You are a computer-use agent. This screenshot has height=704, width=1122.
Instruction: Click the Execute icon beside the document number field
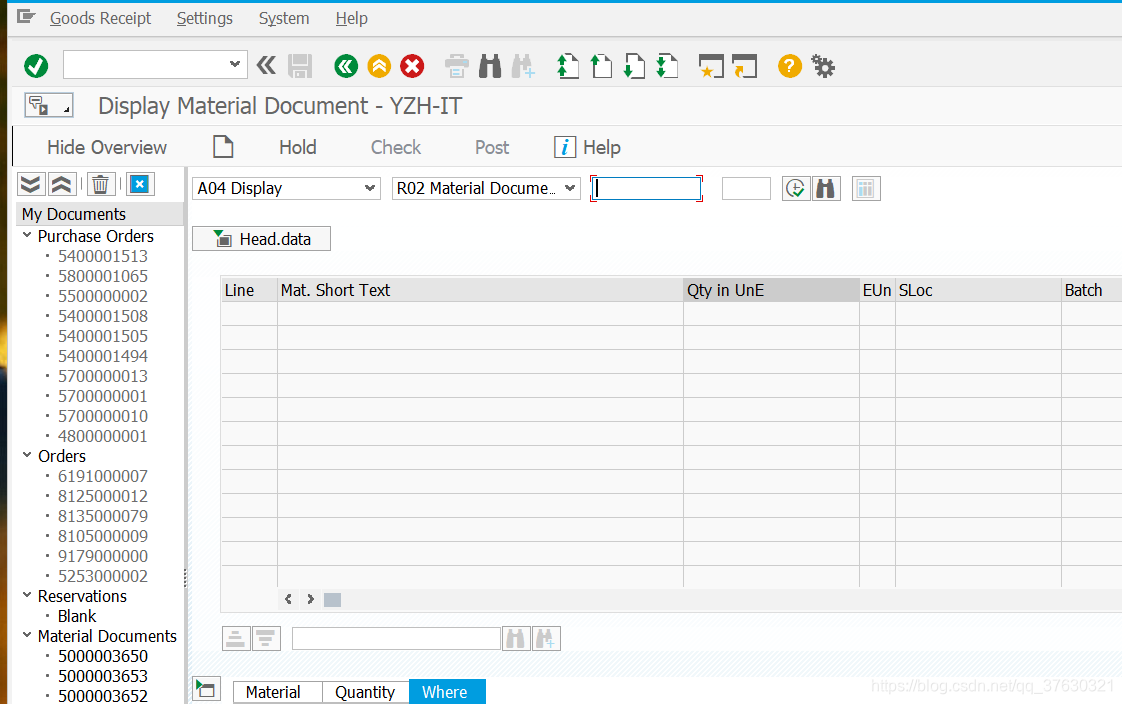coord(796,188)
